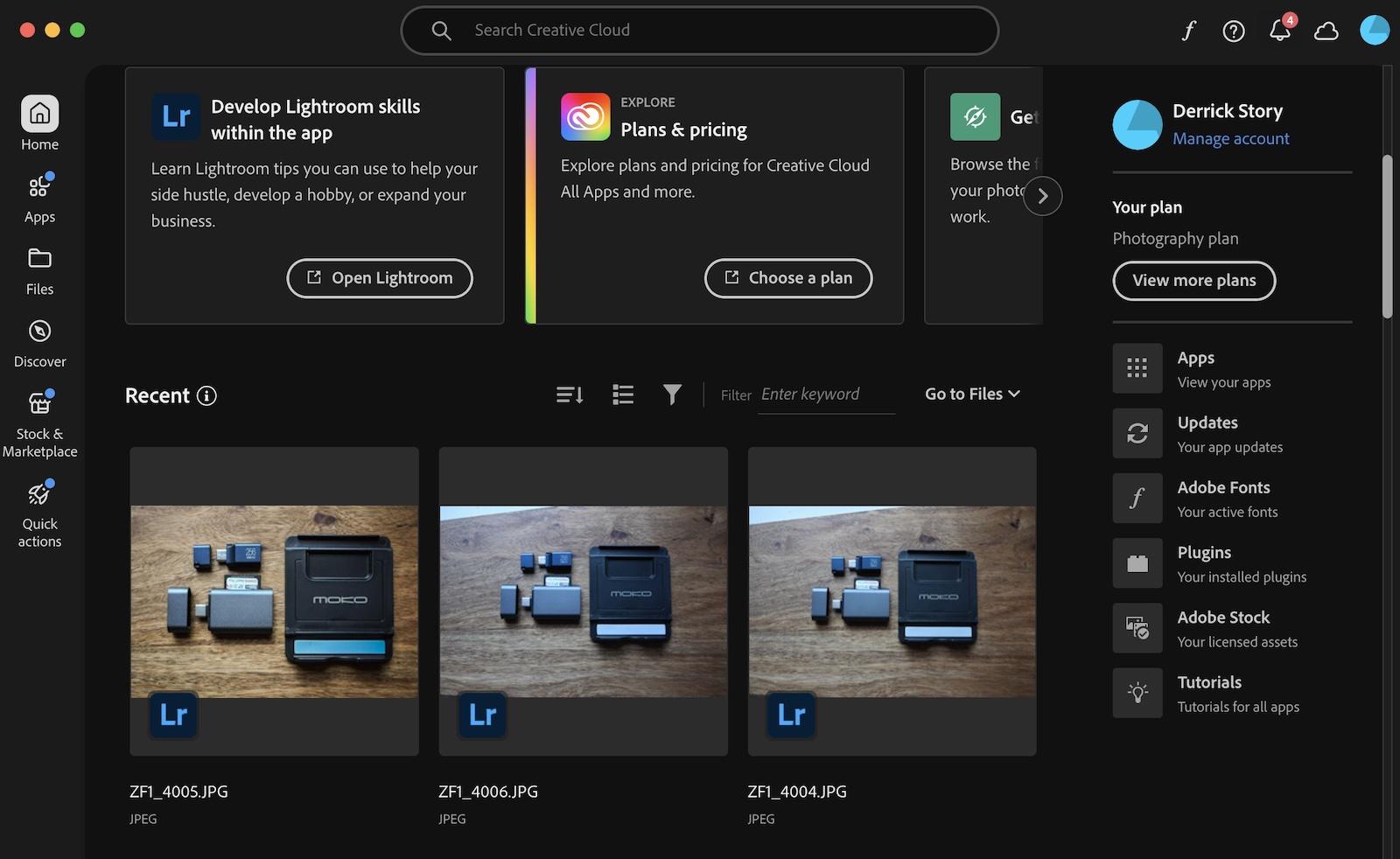
Task: Open the Manage account link
Action: [x=1230, y=138]
